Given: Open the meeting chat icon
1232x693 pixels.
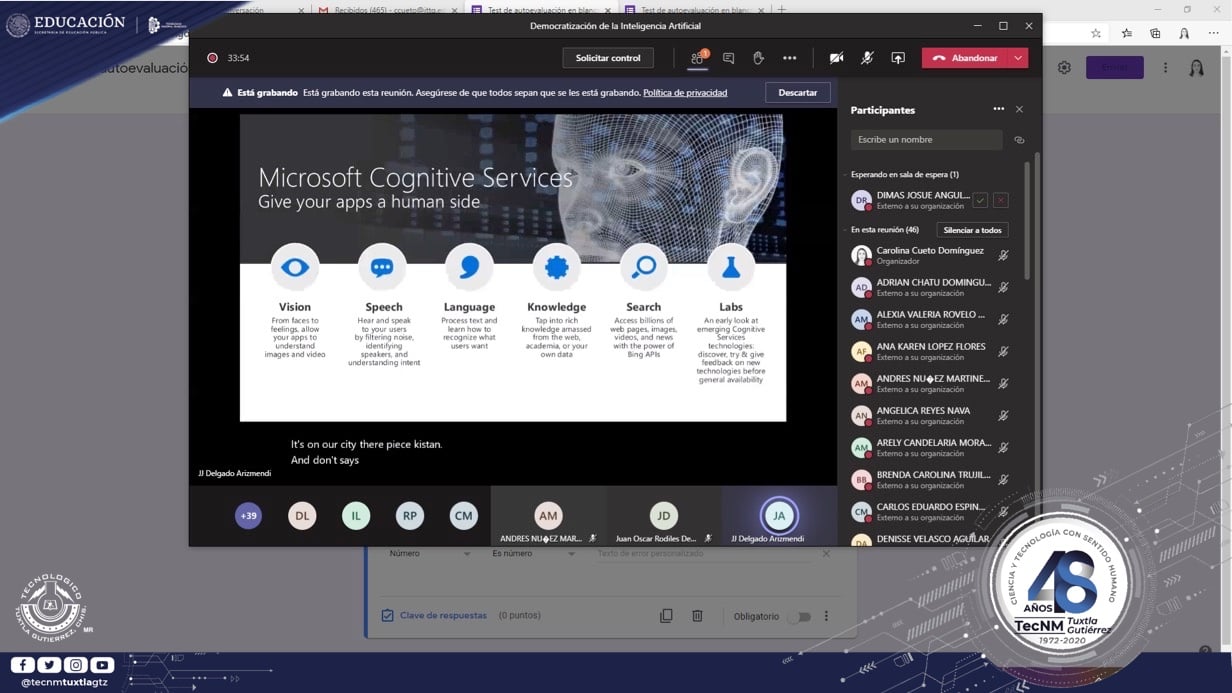Looking at the screenshot, I should click(x=728, y=58).
